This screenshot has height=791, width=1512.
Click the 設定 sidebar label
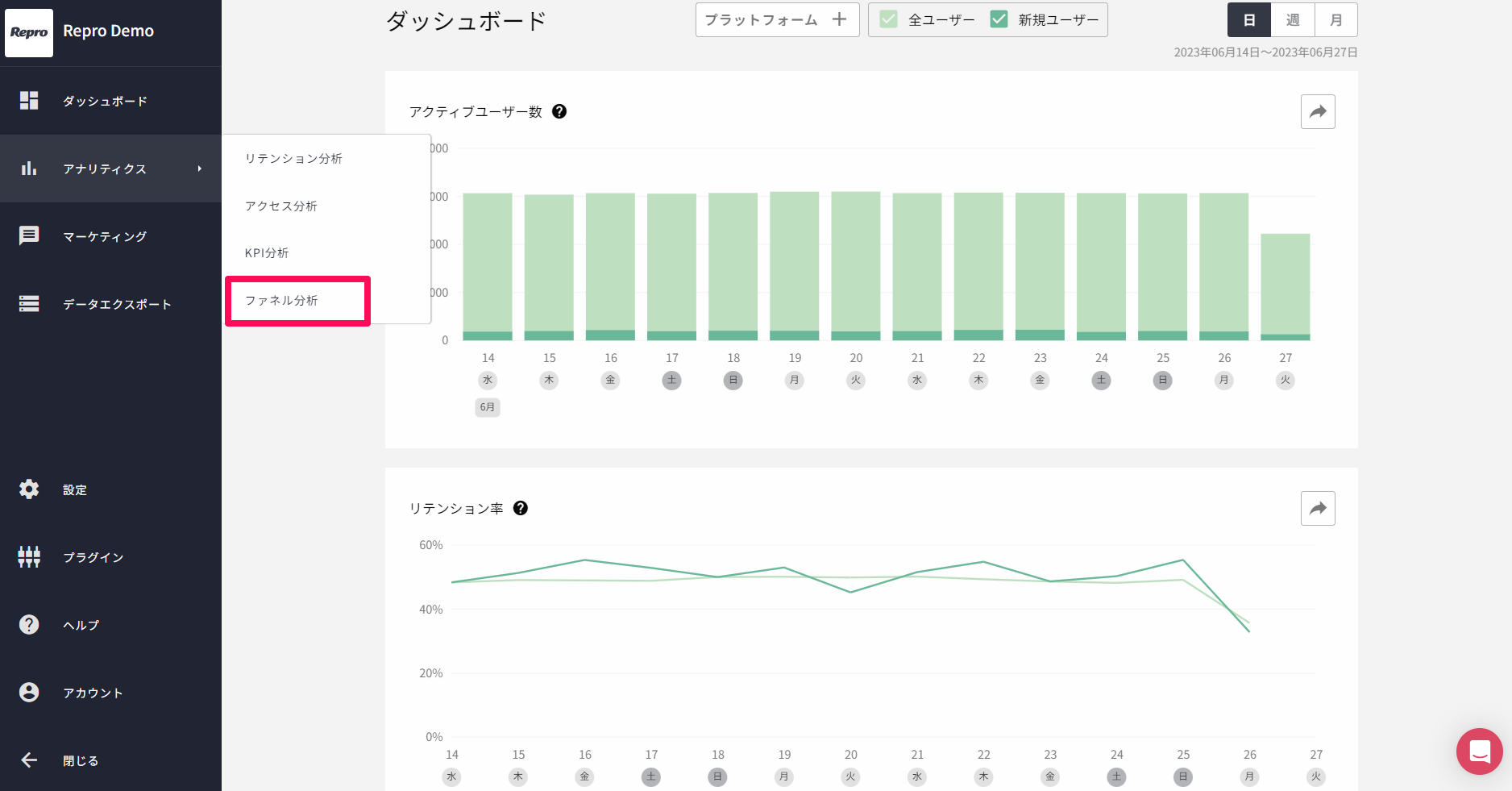click(x=75, y=489)
